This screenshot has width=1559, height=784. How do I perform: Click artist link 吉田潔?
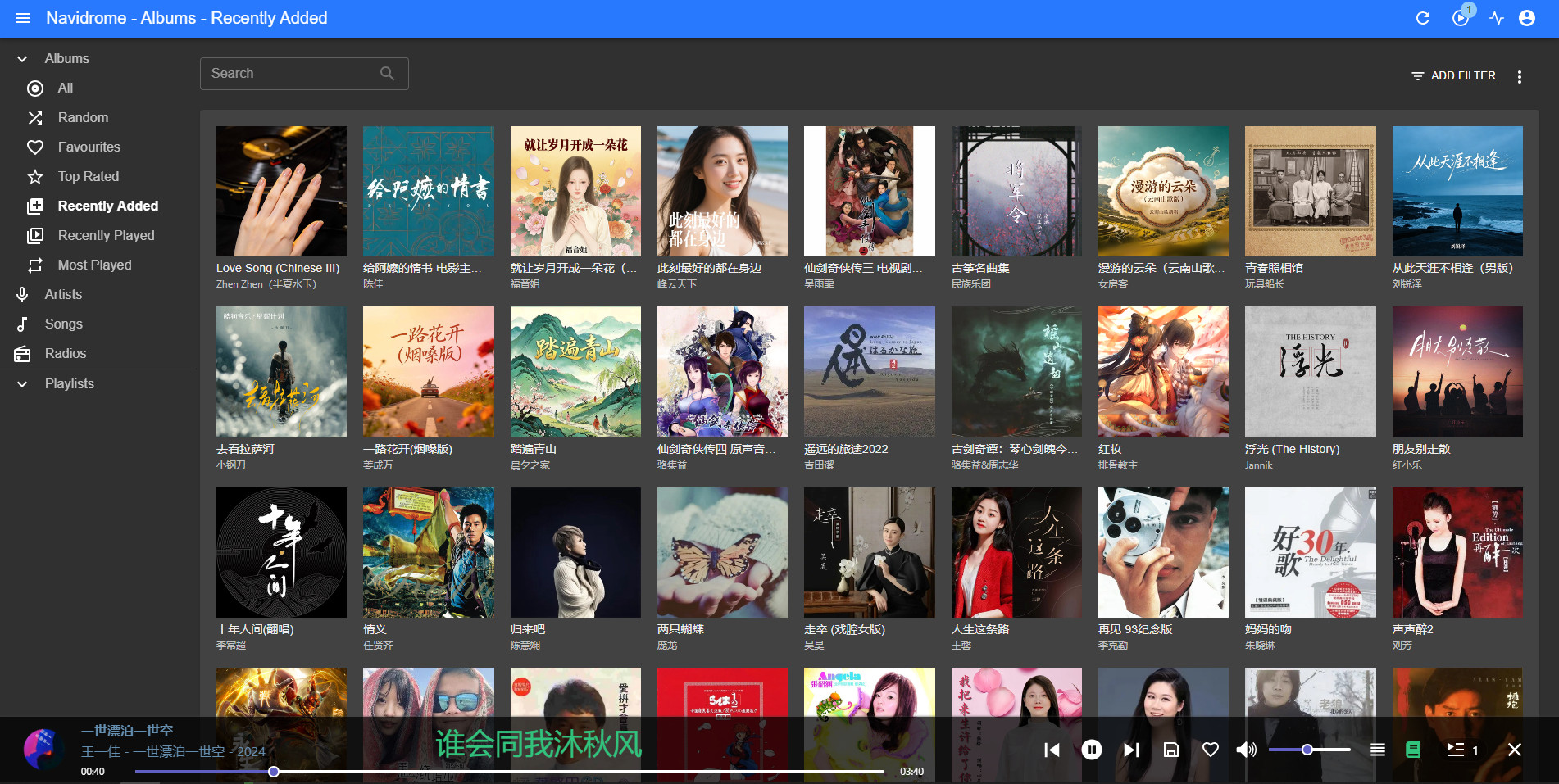click(x=819, y=465)
